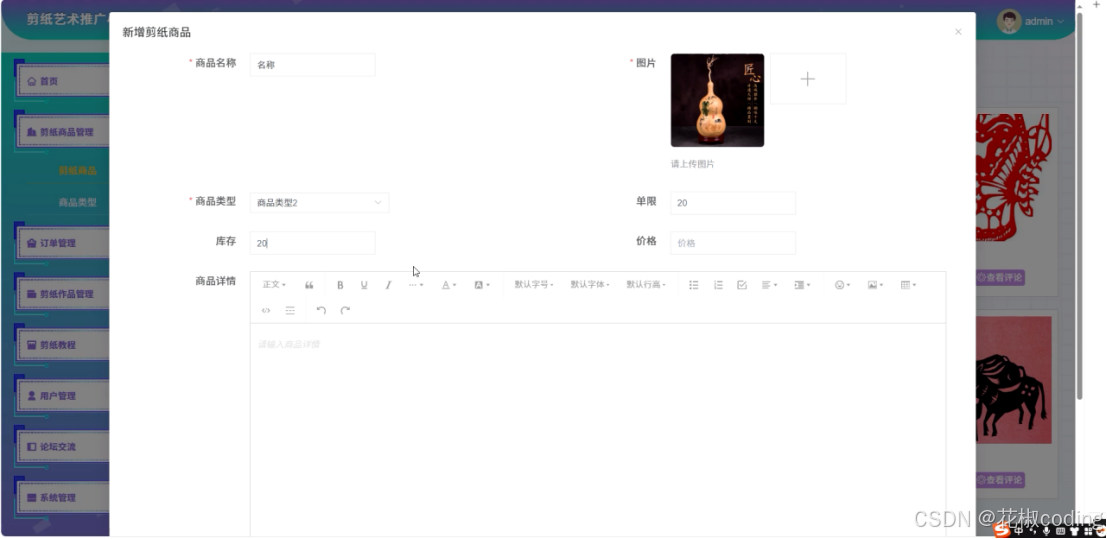Click the page vertical scrollbar
This screenshot has height=539, width=1107.
(x=1079, y=205)
